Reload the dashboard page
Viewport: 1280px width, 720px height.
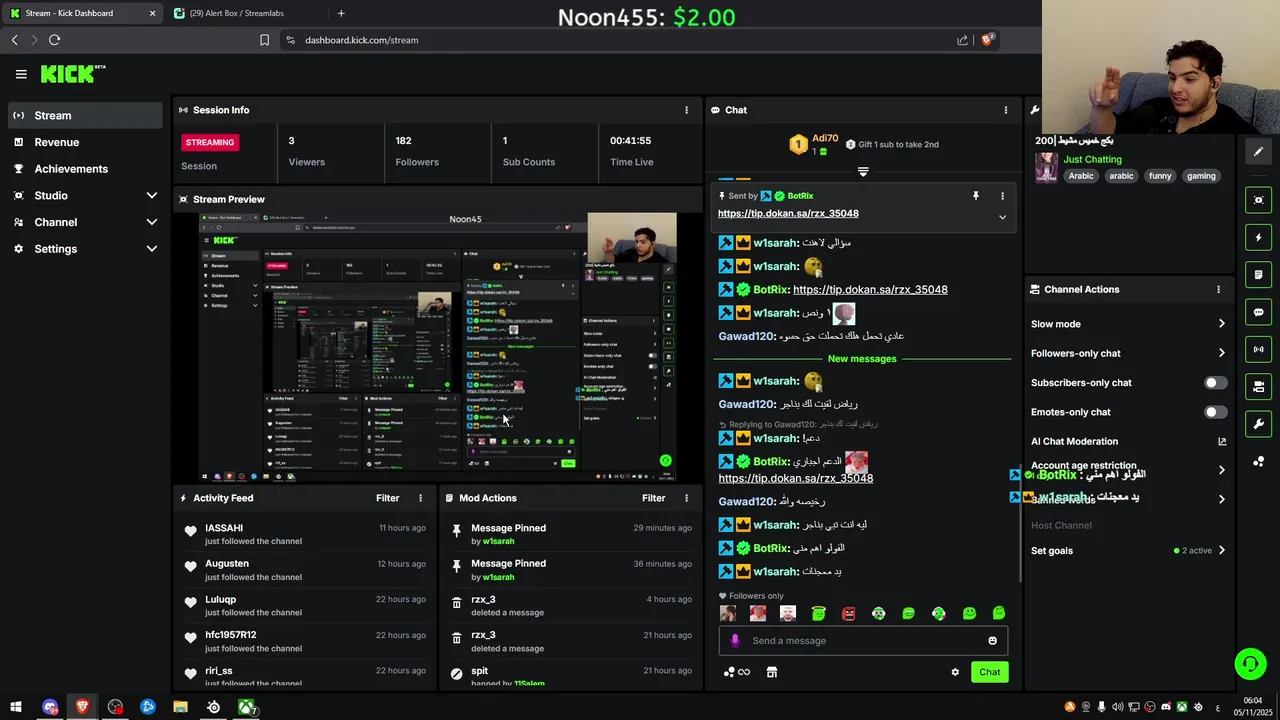(x=54, y=40)
